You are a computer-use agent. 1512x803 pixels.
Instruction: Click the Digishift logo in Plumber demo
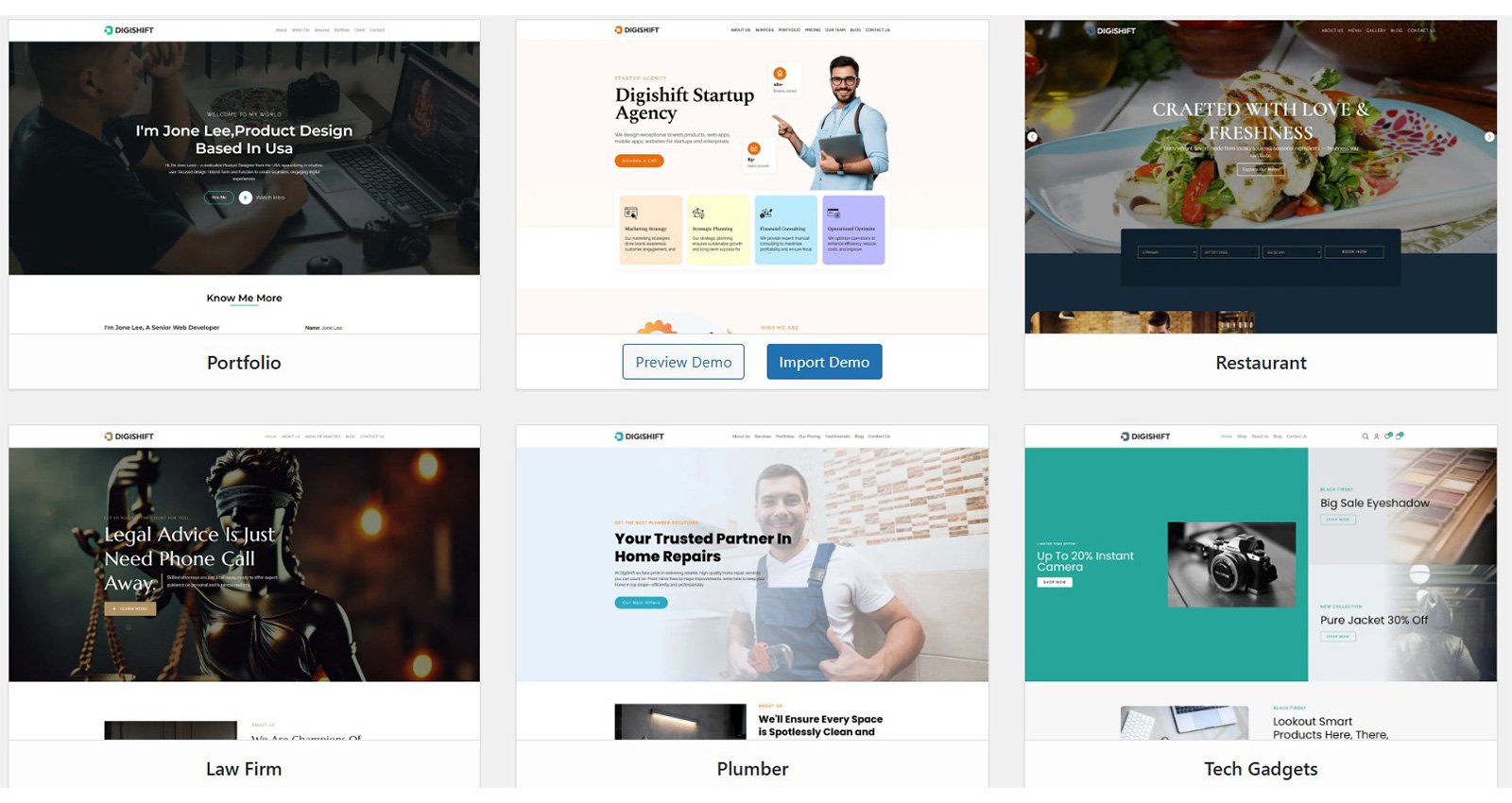(x=640, y=436)
